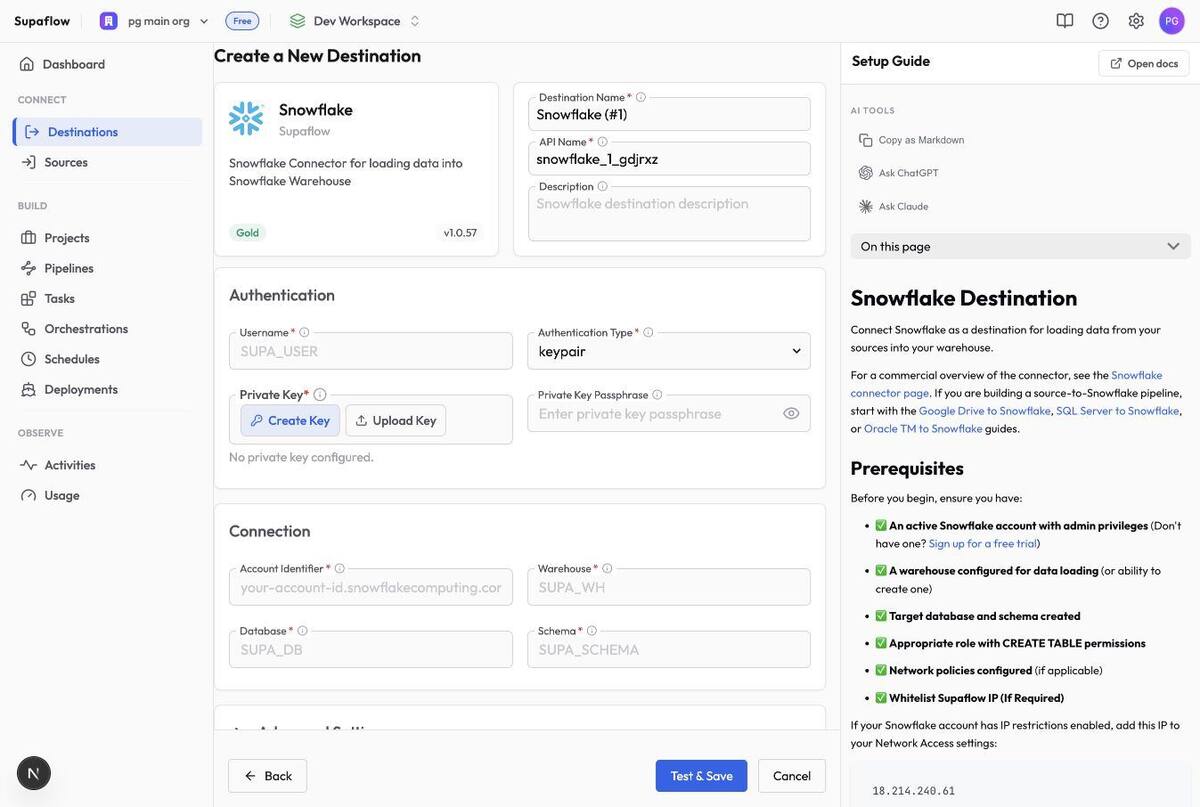Click the Username input field
Viewport: 1200px width, 807px height.
click(x=371, y=351)
